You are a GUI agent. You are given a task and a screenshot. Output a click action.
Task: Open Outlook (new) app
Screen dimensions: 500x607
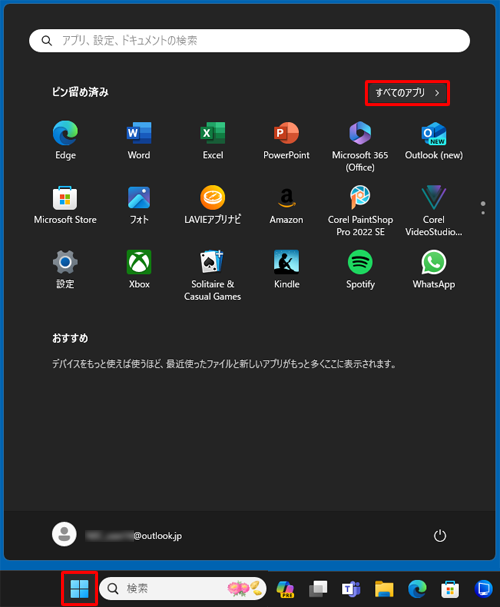click(433, 140)
